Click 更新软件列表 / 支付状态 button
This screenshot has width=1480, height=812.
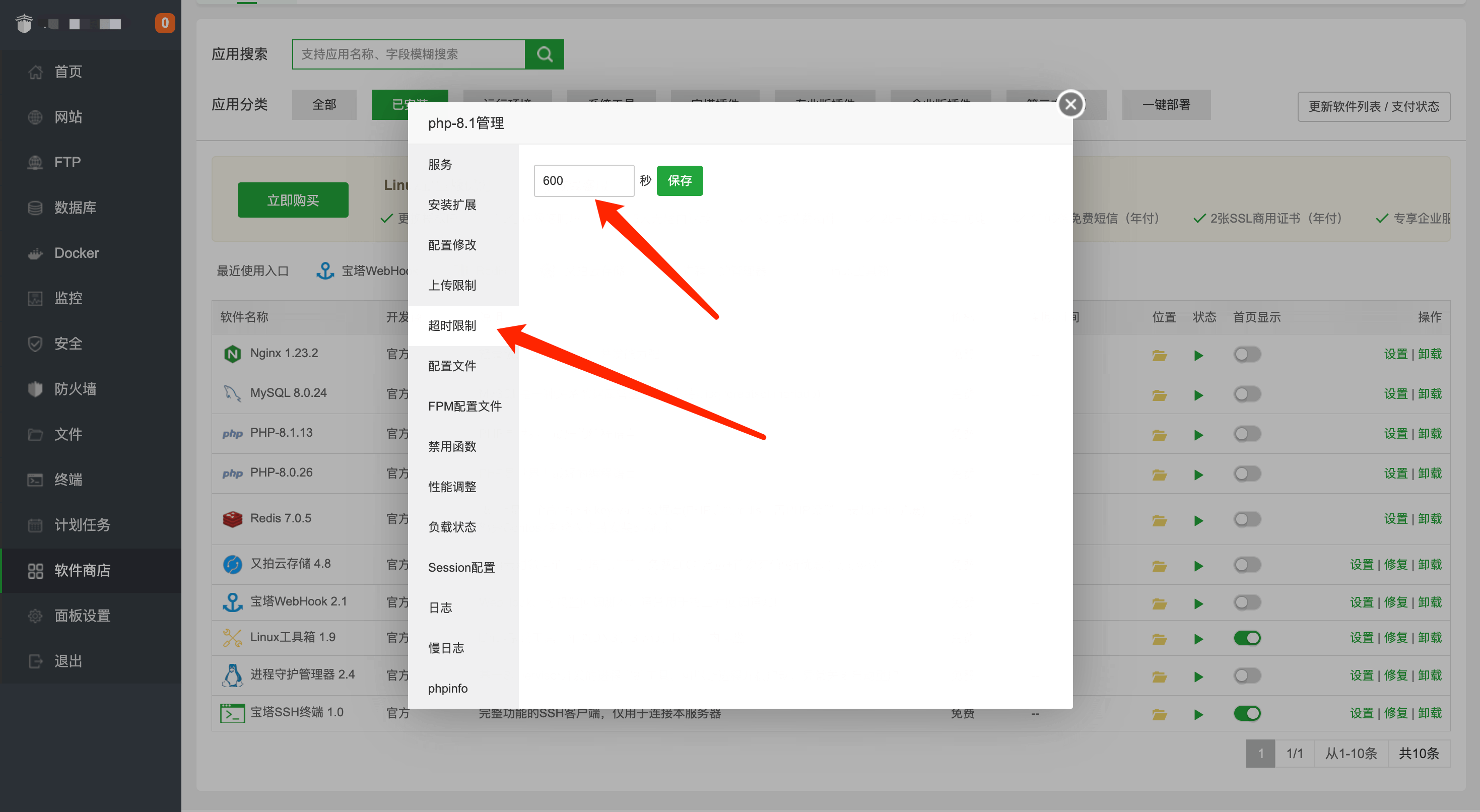pyautogui.click(x=1373, y=106)
